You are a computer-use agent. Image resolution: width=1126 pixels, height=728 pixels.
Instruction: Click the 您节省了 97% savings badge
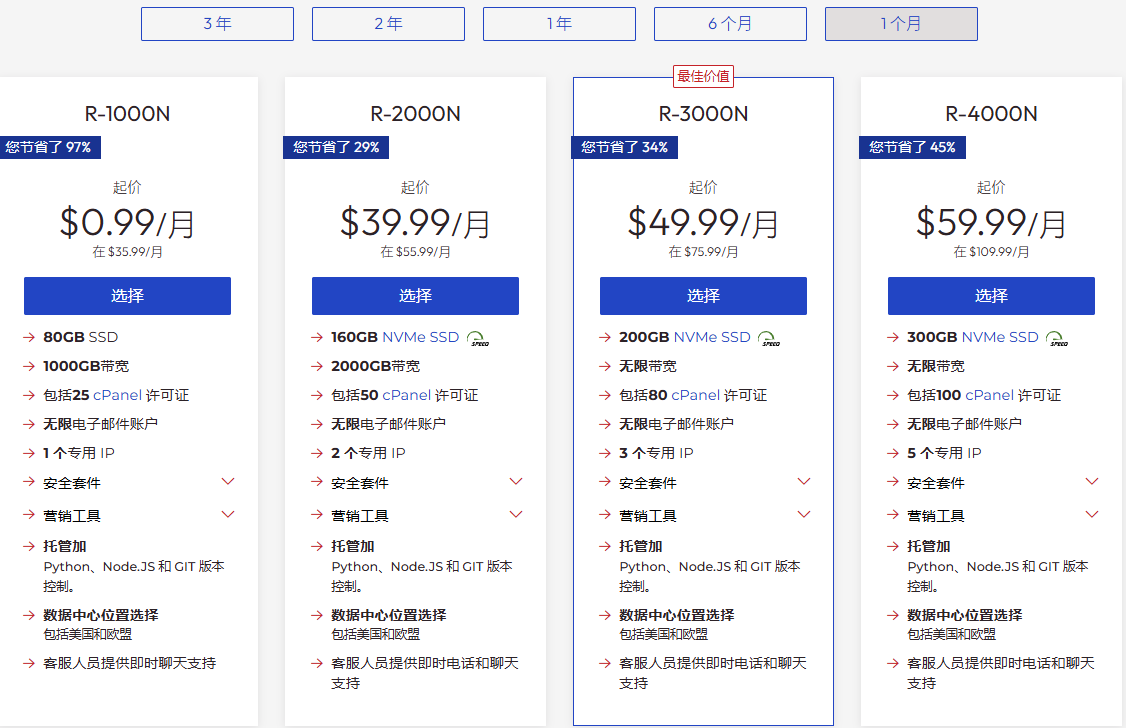50,147
